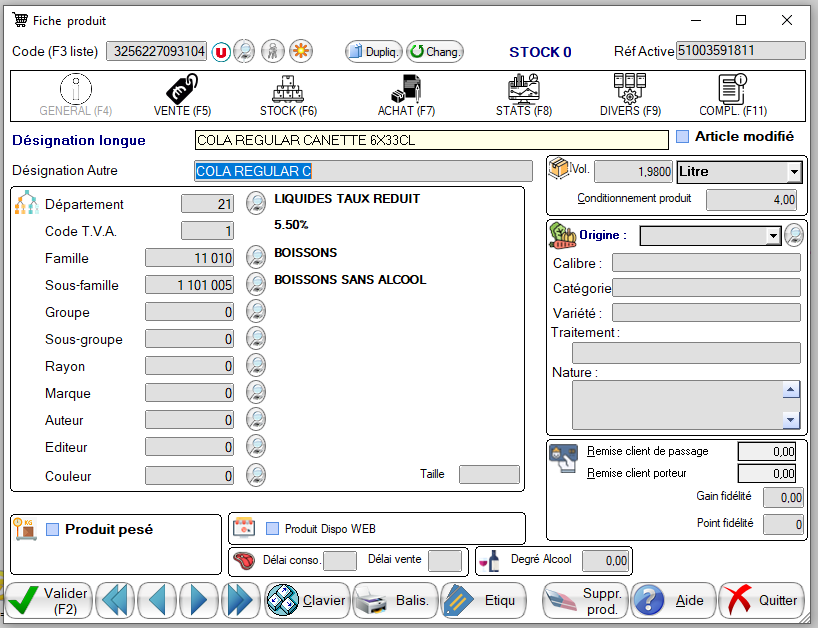Open the Famille lookup magnifier
The height and width of the screenshot is (628, 818).
pos(256,258)
